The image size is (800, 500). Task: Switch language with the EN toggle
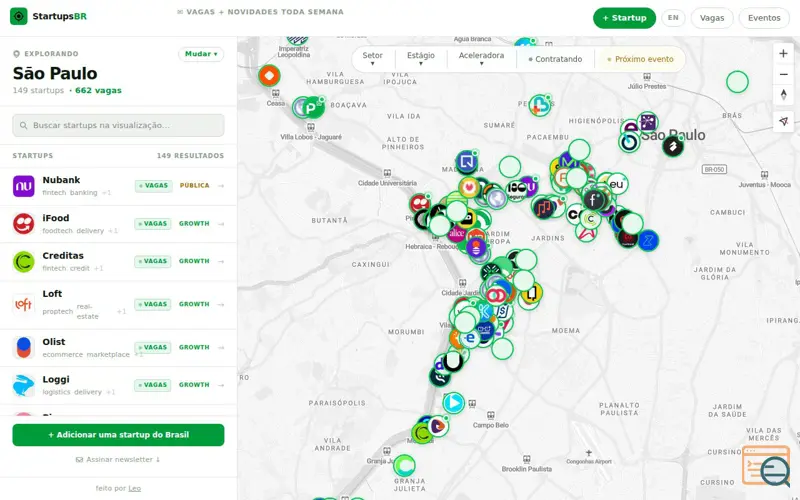click(x=673, y=18)
